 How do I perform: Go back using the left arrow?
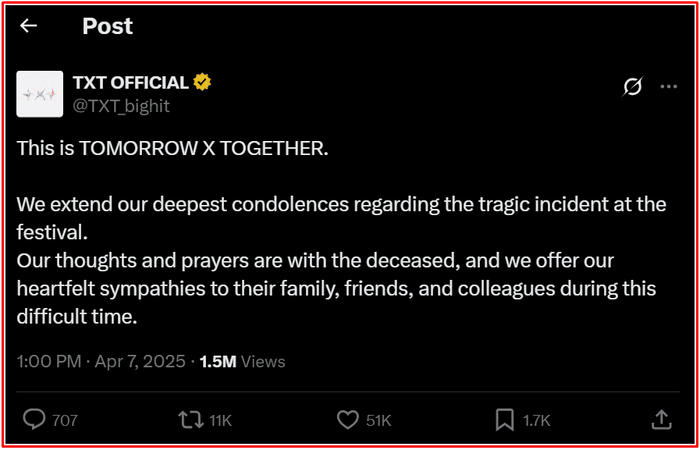(28, 26)
